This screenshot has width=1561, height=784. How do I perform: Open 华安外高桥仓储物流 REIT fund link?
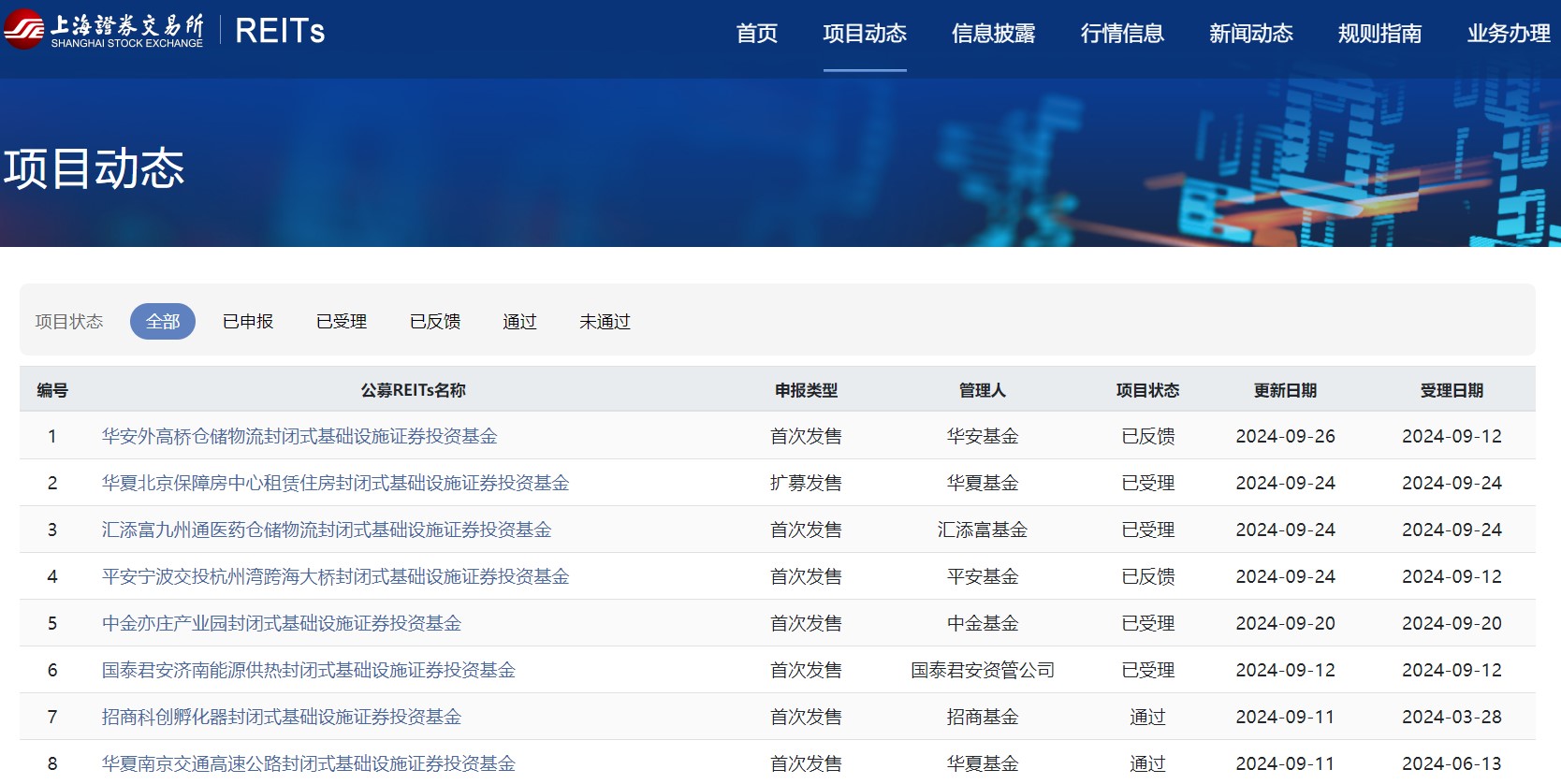[x=299, y=436]
